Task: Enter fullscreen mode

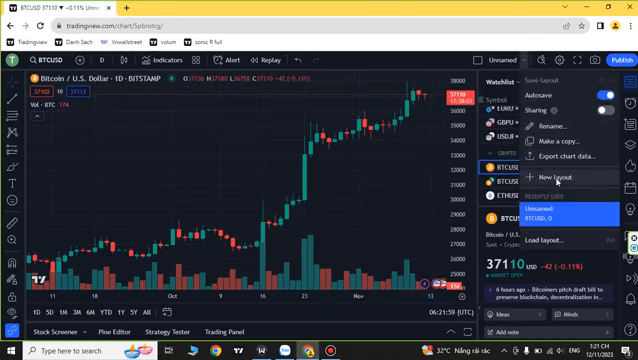Action: [577, 60]
